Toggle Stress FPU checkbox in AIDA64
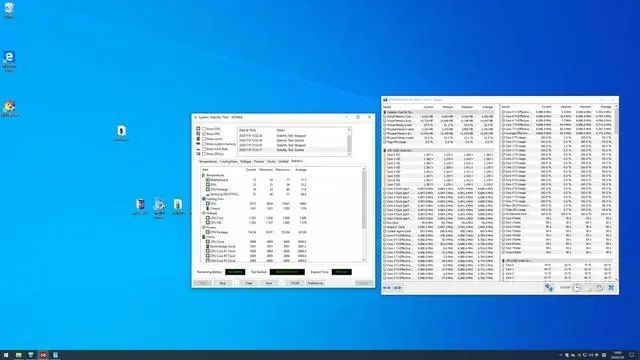This screenshot has height=360, width=640. tap(204, 134)
